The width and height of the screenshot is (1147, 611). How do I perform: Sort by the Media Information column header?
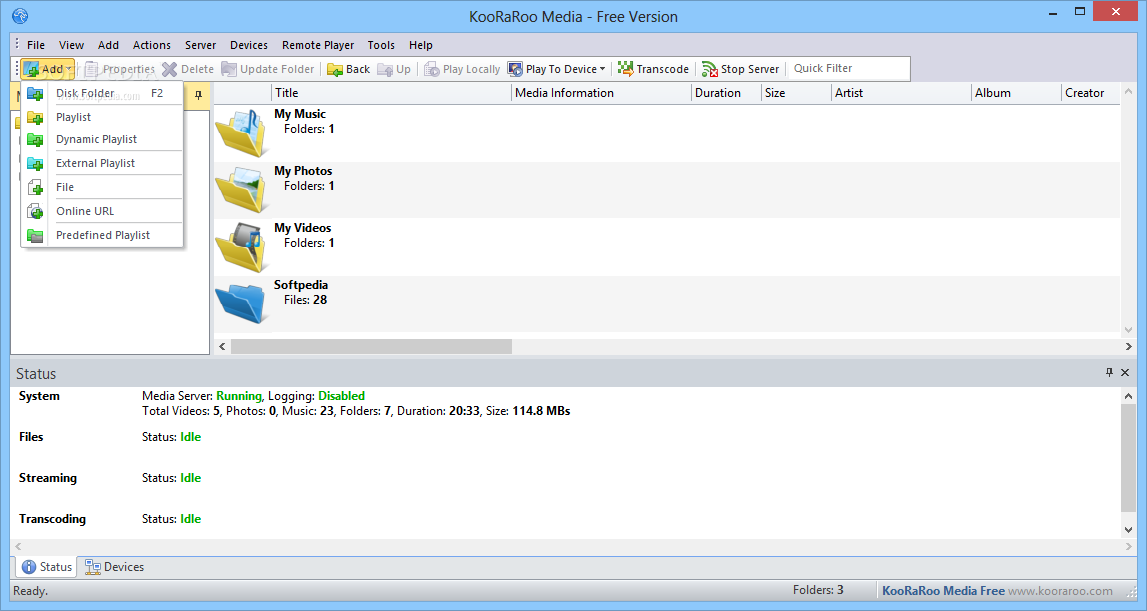[601, 93]
